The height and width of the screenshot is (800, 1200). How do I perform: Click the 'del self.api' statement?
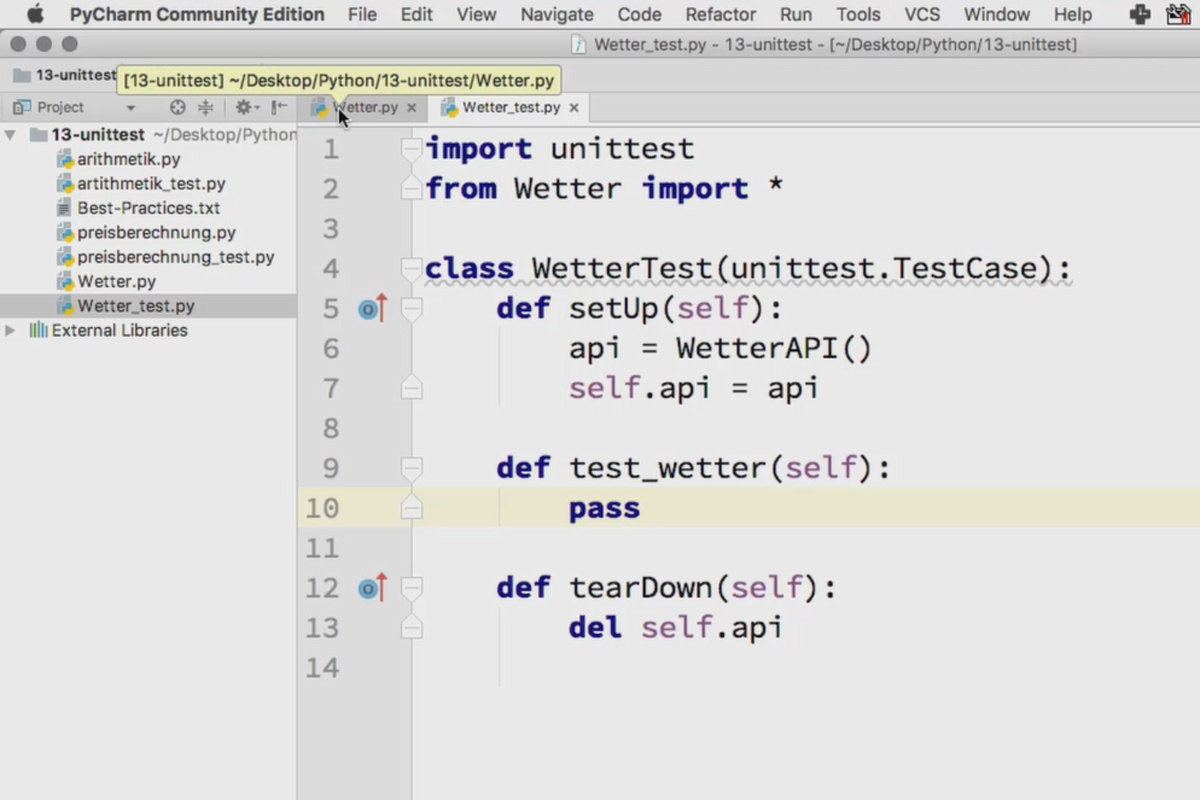pos(675,628)
